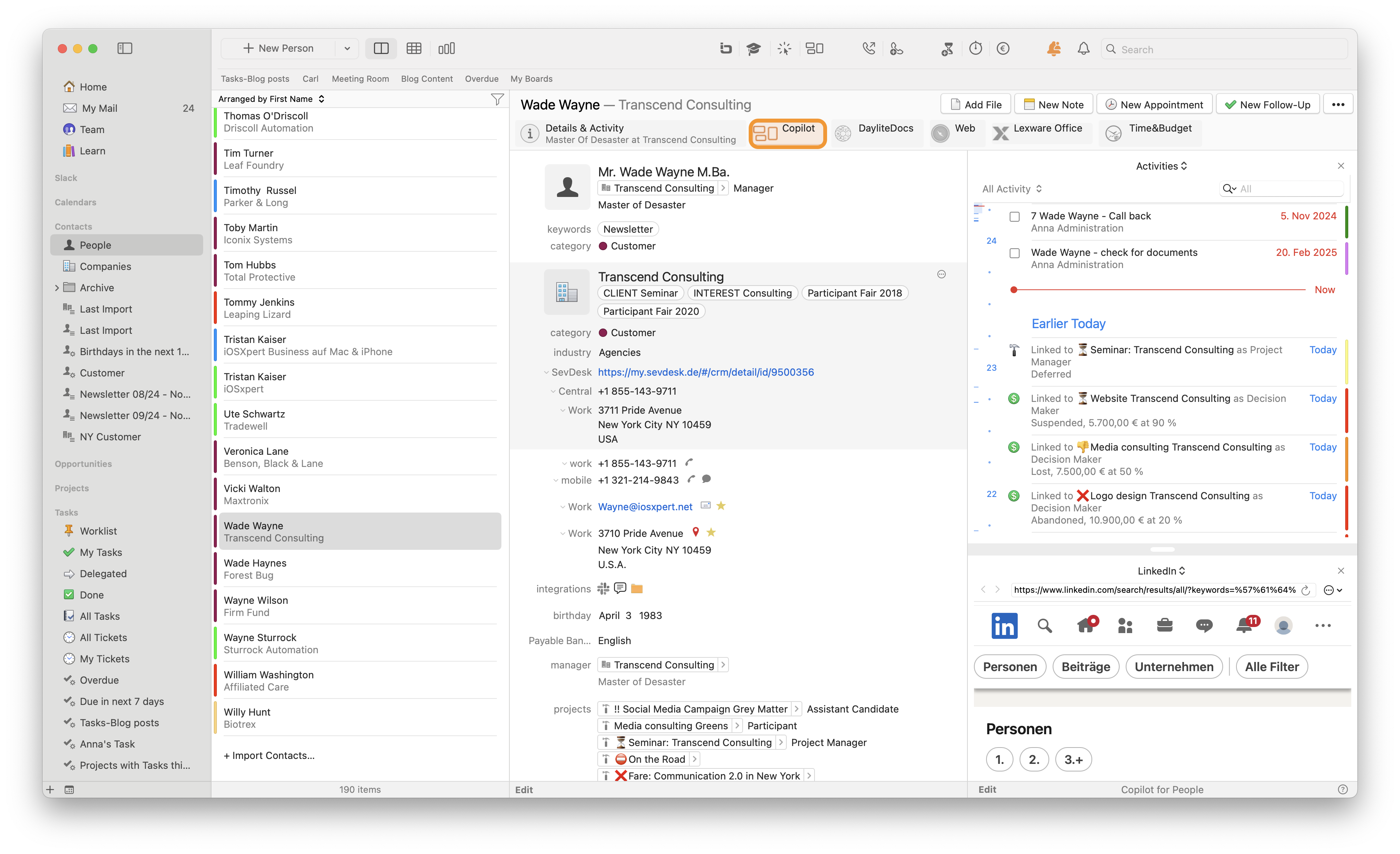
Task: Open the All Activity filter dropdown
Action: pyautogui.click(x=1012, y=189)
